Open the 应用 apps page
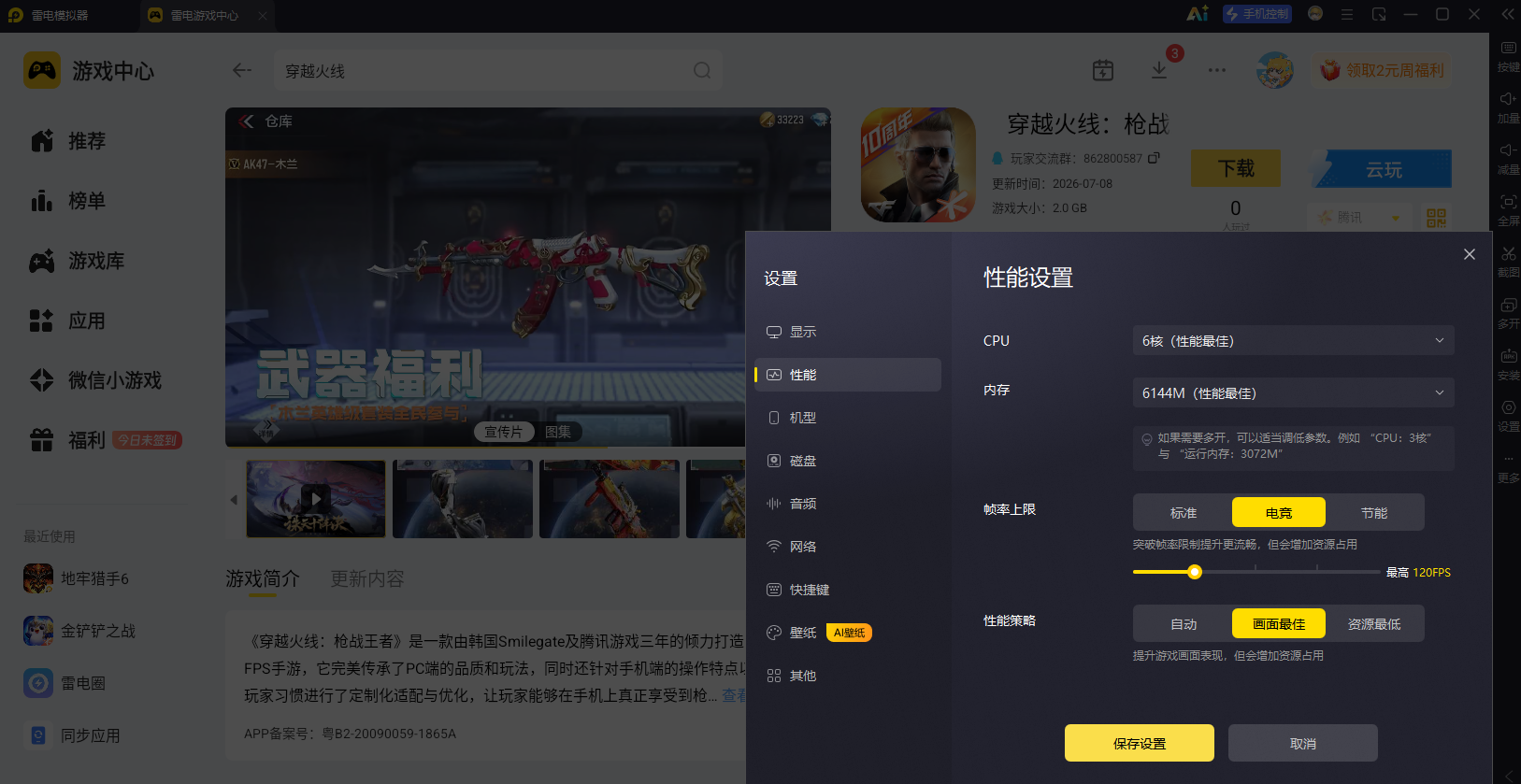This screenshot has width=1521, height=784. 68,321
